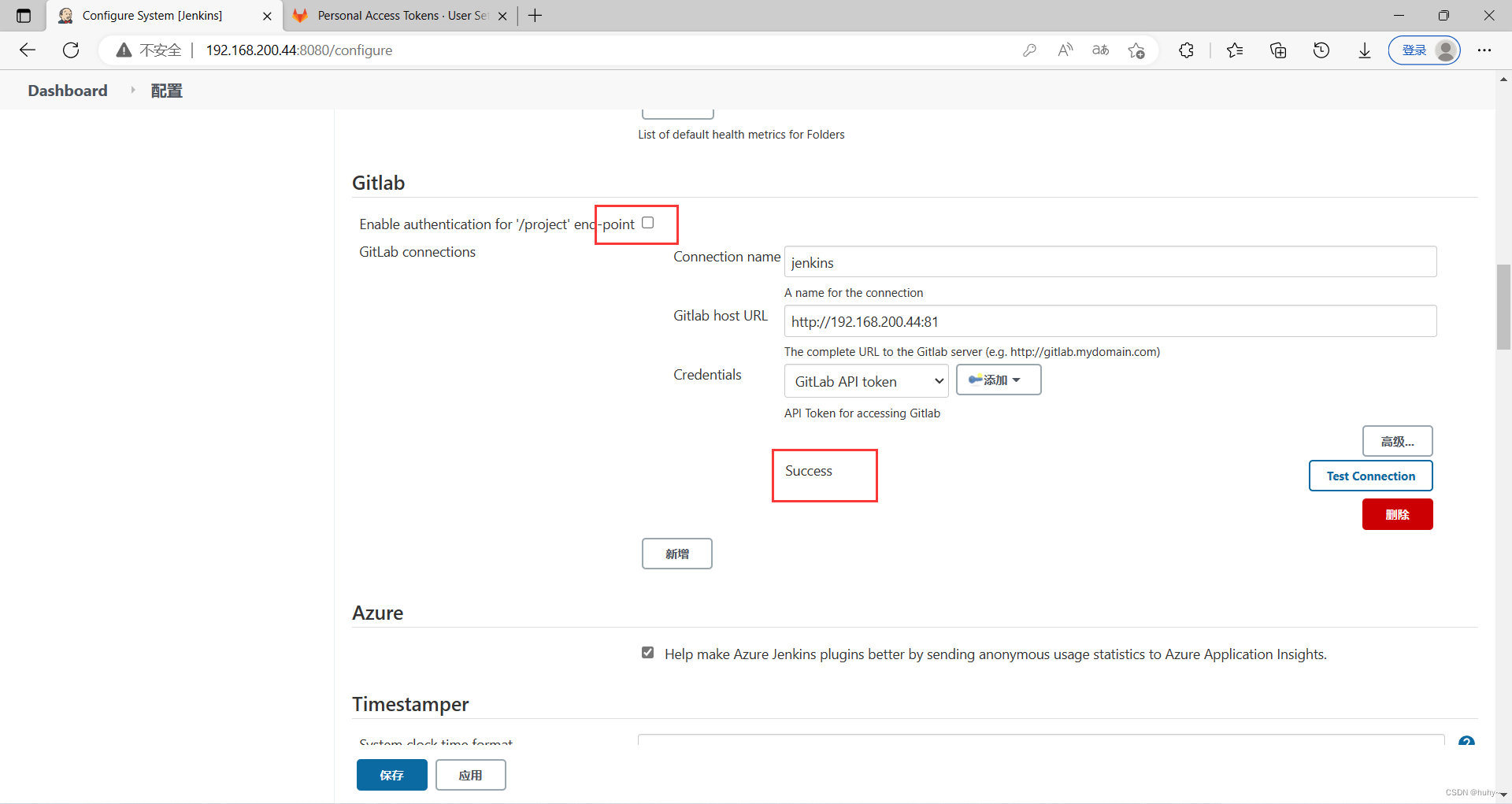Viewport: 1512px width, 804px height.
Task: Click the translate page icon
Action: 1100,50
